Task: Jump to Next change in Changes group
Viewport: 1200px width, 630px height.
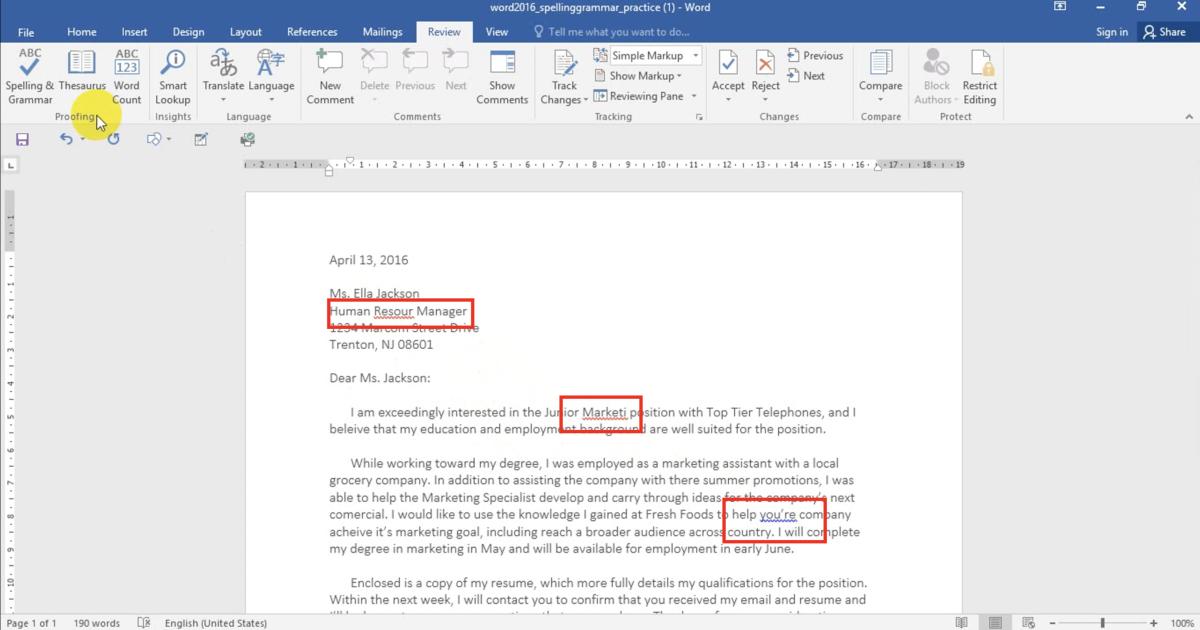Action: [x=806, y=76]
